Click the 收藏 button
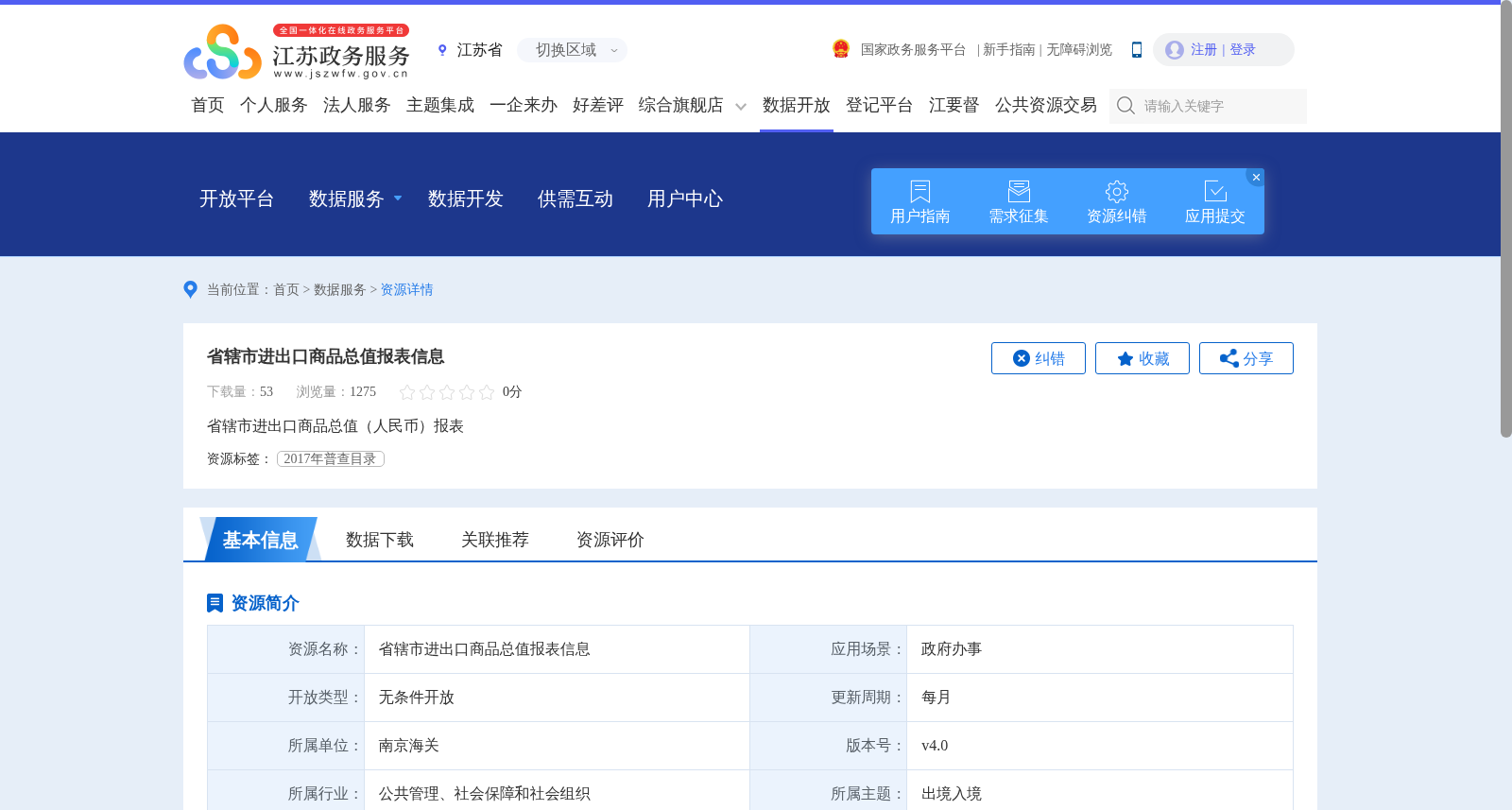This screenshot has width=1512, height=810. pyautogui.click(x=1143, y=358)
